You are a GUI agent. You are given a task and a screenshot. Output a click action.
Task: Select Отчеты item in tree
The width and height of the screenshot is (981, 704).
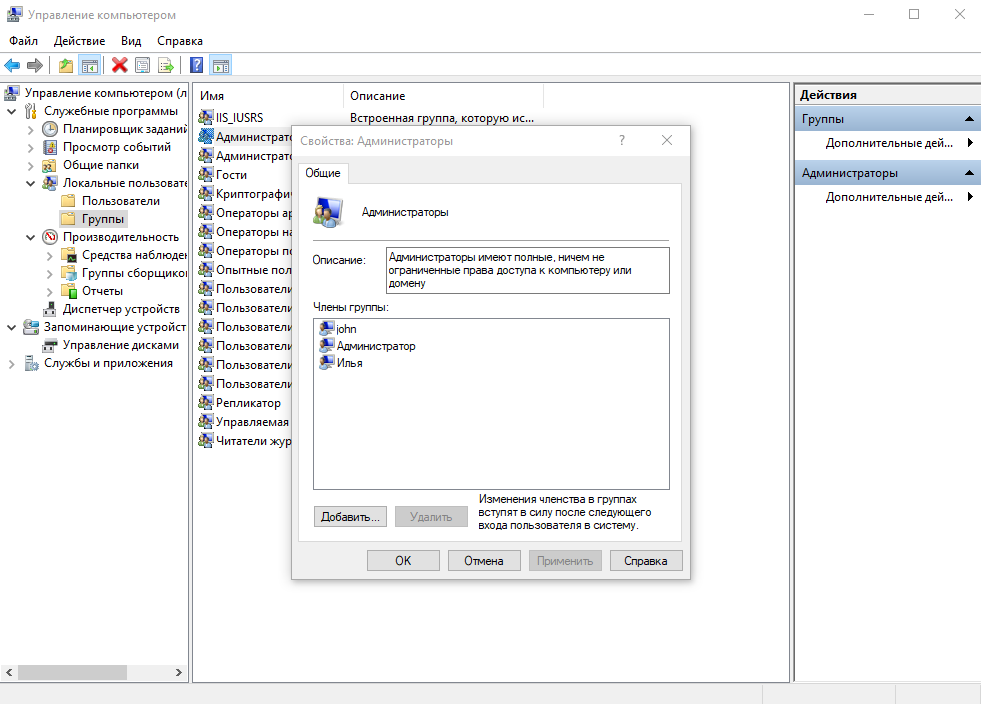(x=92, y=291)
